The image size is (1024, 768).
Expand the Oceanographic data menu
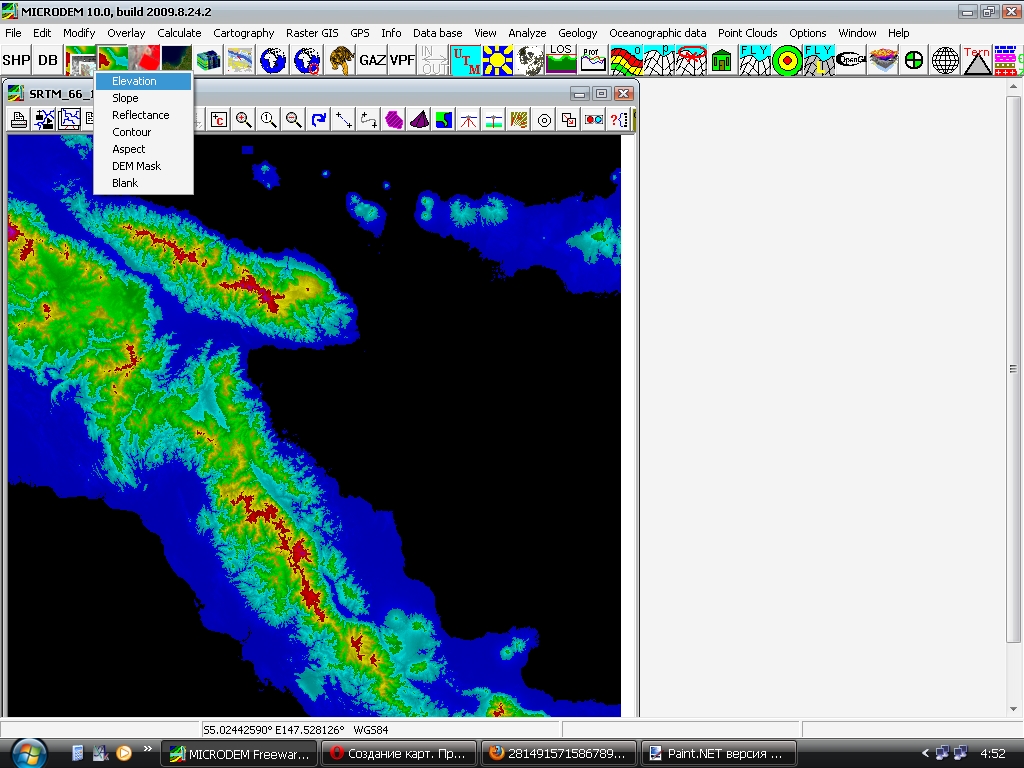click(657, 33)
